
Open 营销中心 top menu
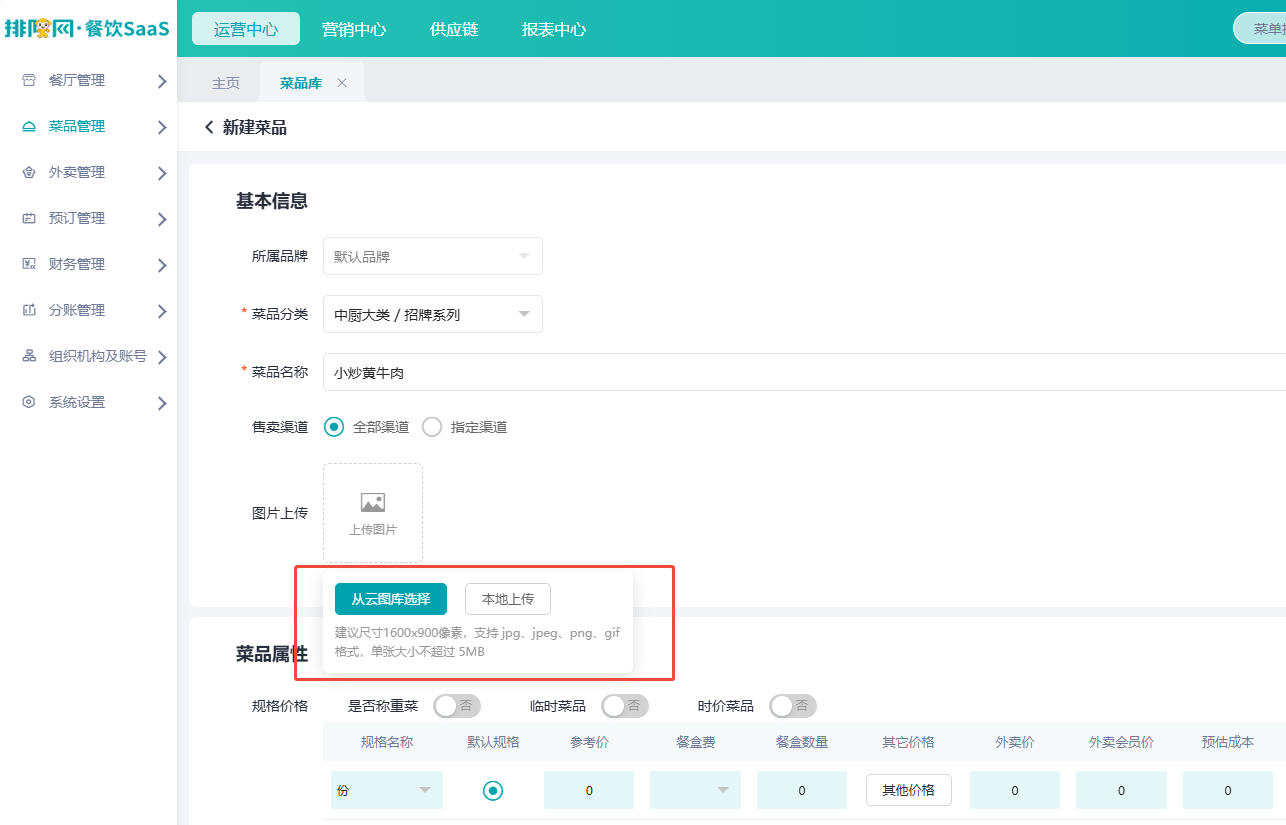[x=354, y=29]
